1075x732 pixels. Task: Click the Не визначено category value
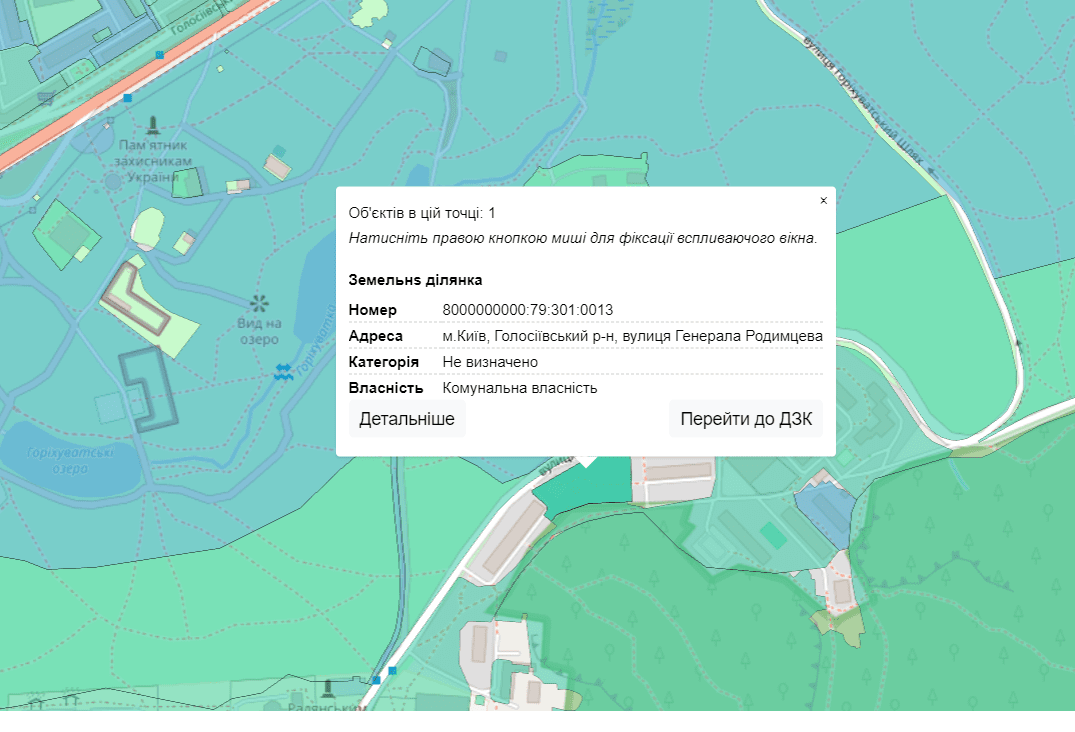[x=490, y=362]
